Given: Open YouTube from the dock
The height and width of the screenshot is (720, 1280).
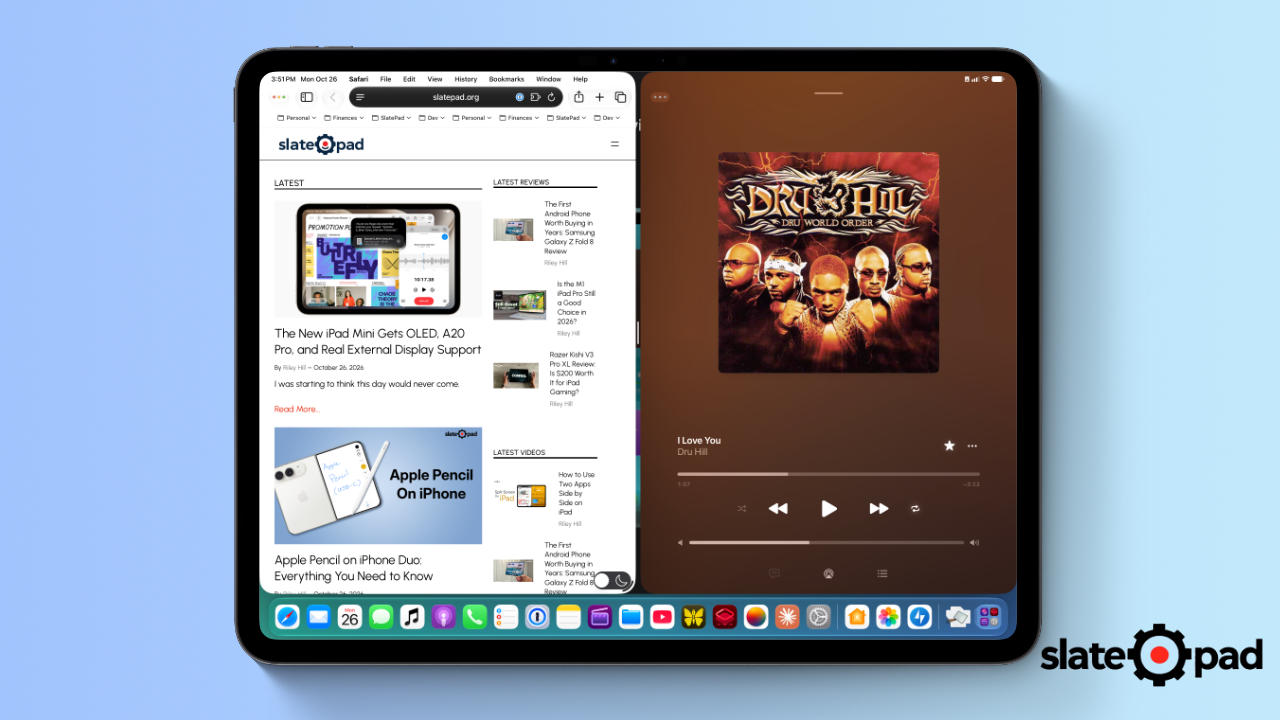Looking at the screenshot, I should pos(662,617).
